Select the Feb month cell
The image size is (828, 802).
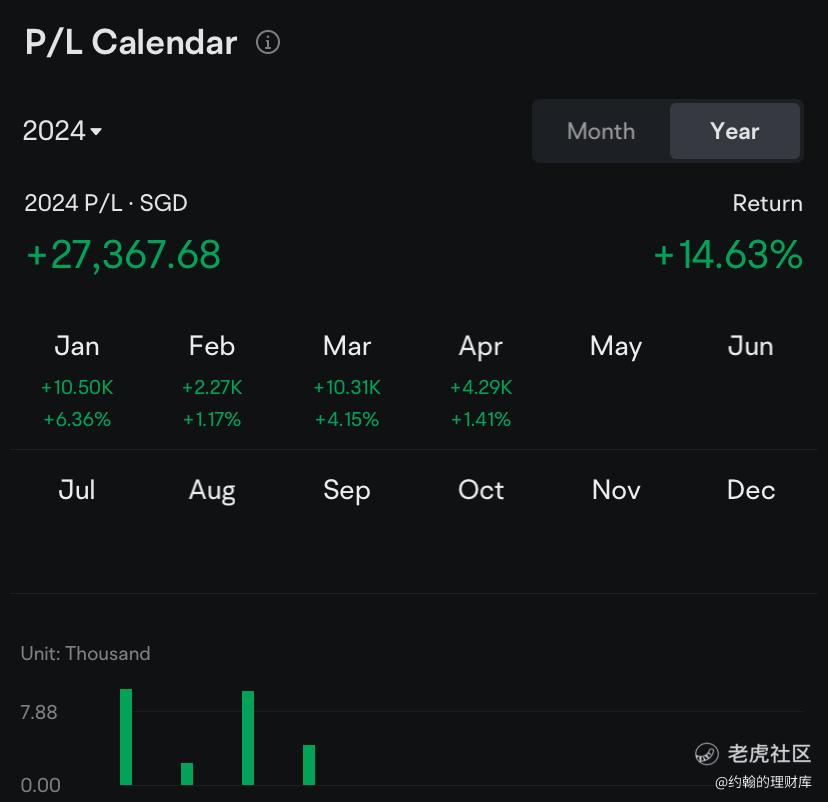[212, 380]
